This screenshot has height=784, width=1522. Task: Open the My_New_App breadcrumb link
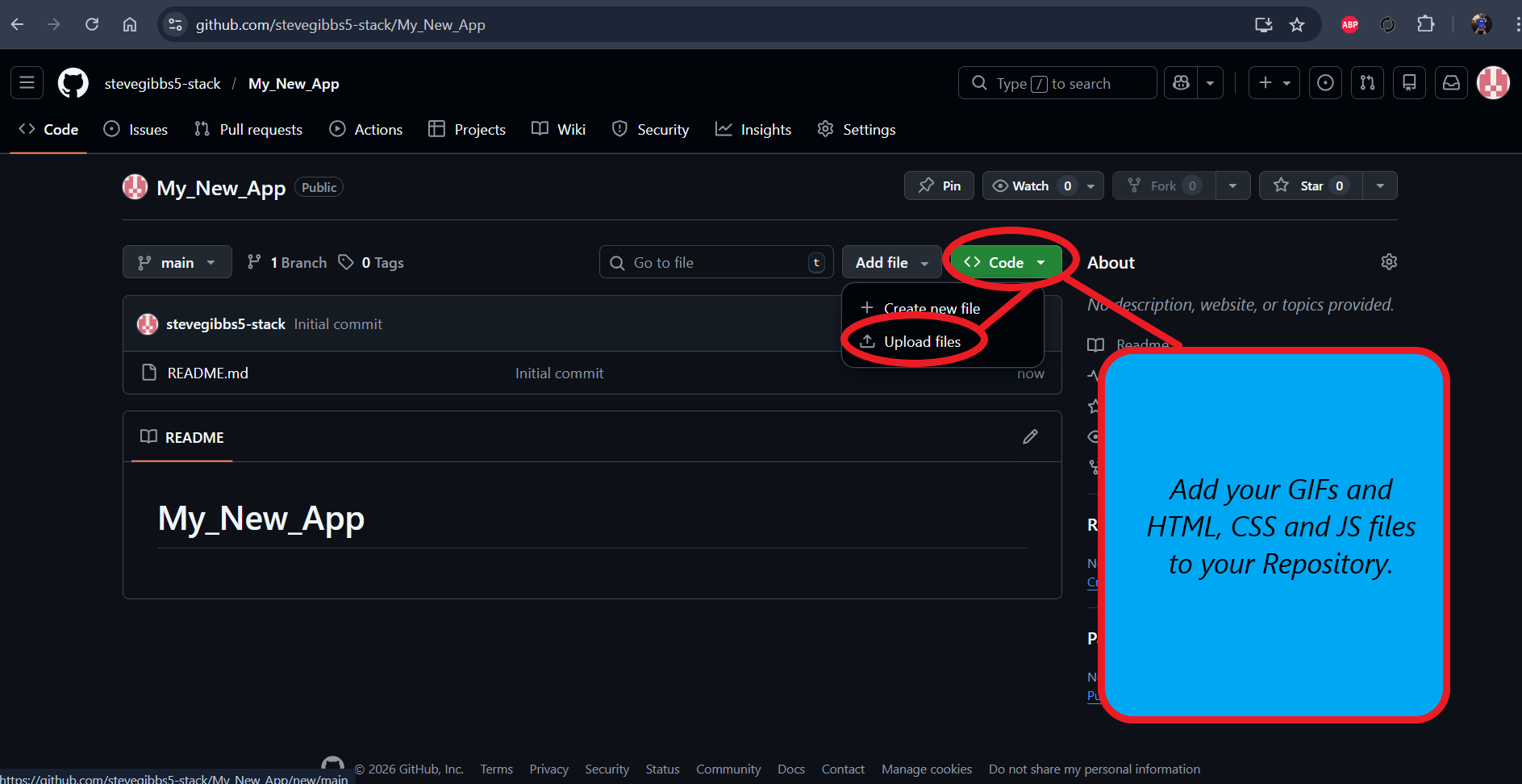[x=294, y=84]
